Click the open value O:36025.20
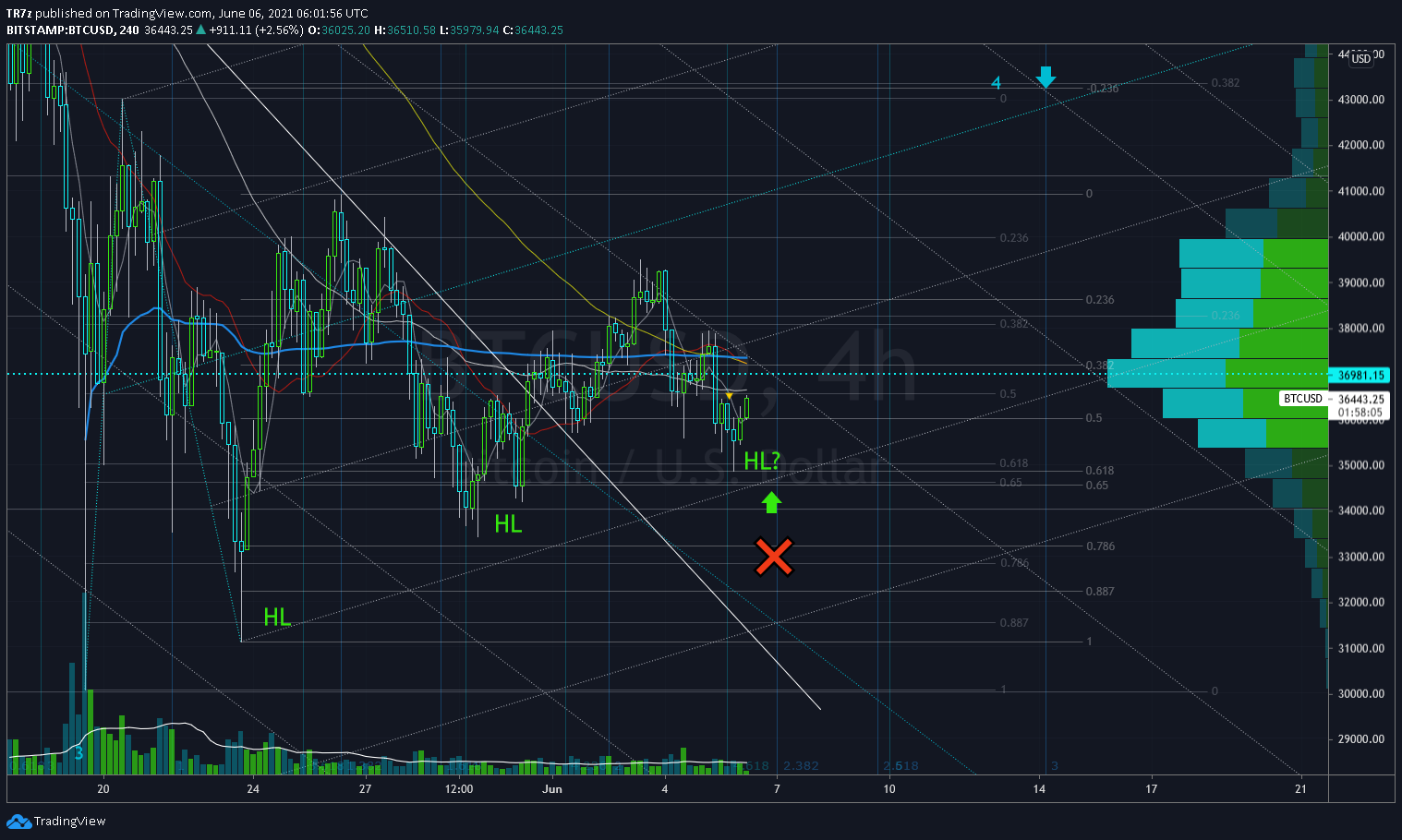The height and width of the screenshot is (840, 1402). (x=339, y=30)
